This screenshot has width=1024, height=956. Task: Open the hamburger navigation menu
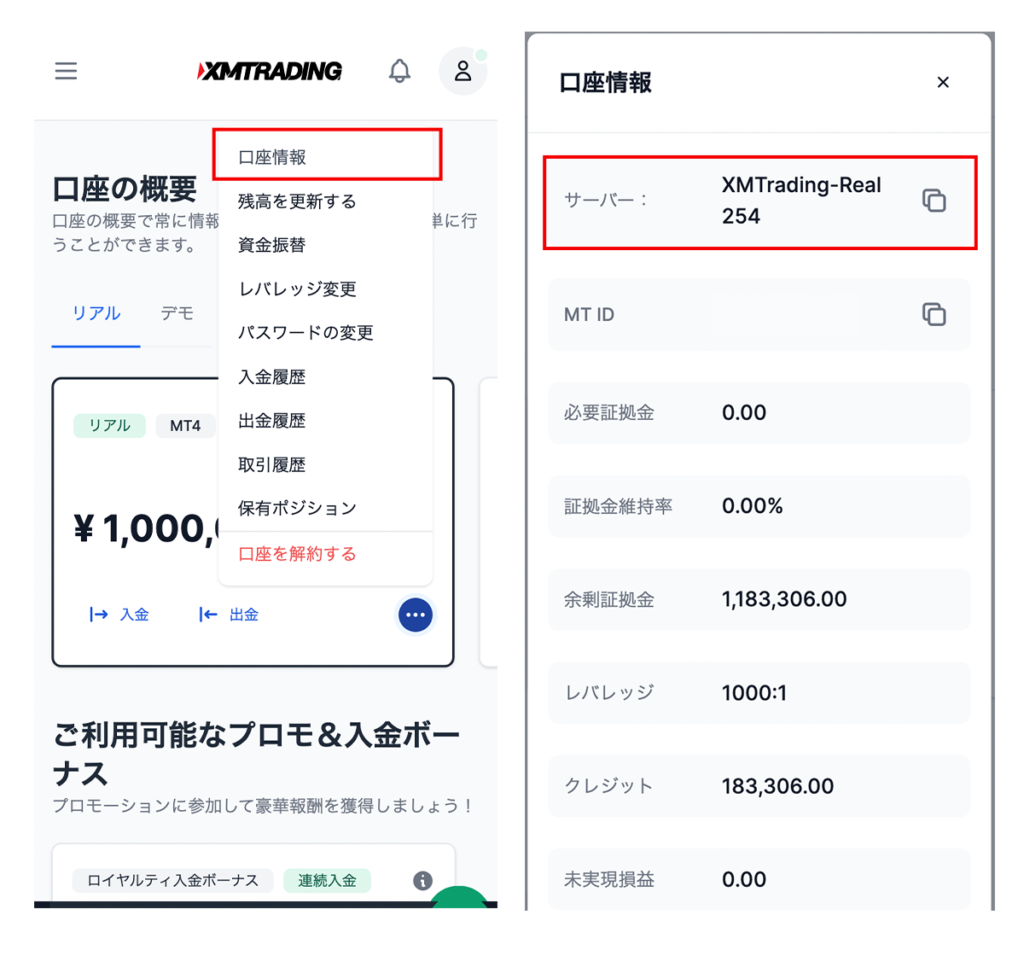66,71
